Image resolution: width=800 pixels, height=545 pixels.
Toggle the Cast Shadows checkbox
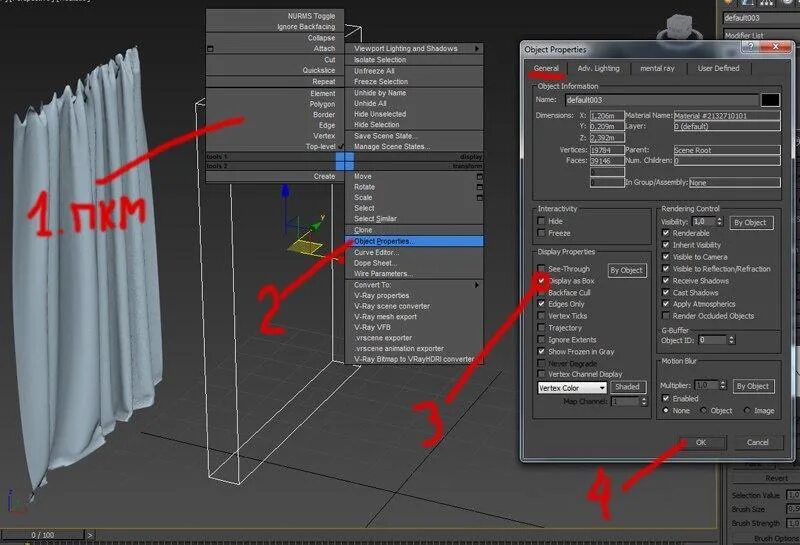click(x=666, y=292)
